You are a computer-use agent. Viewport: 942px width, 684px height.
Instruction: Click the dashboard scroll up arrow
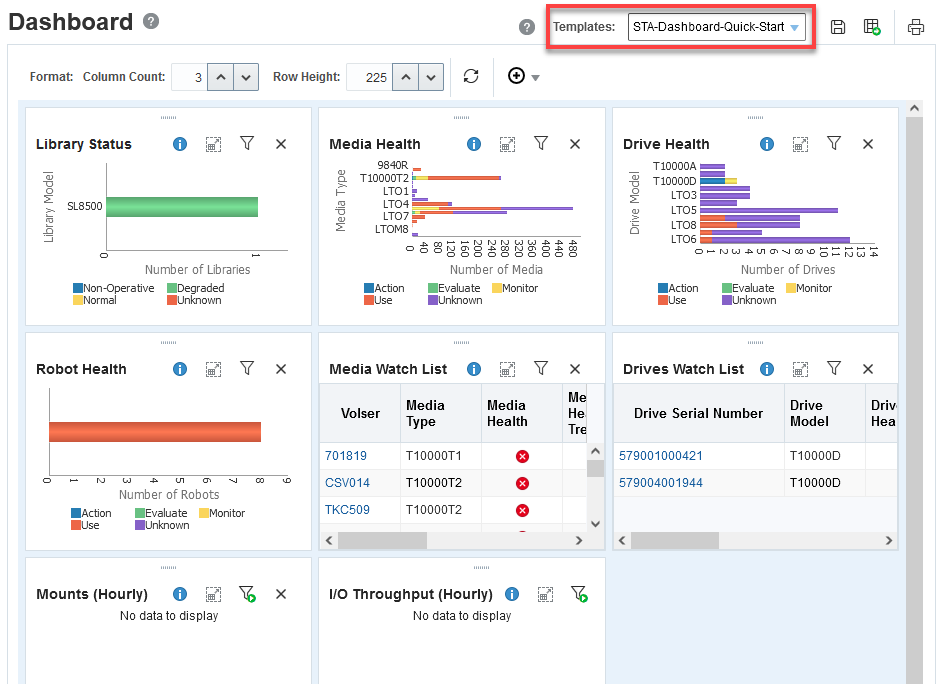tap(914, 109)
